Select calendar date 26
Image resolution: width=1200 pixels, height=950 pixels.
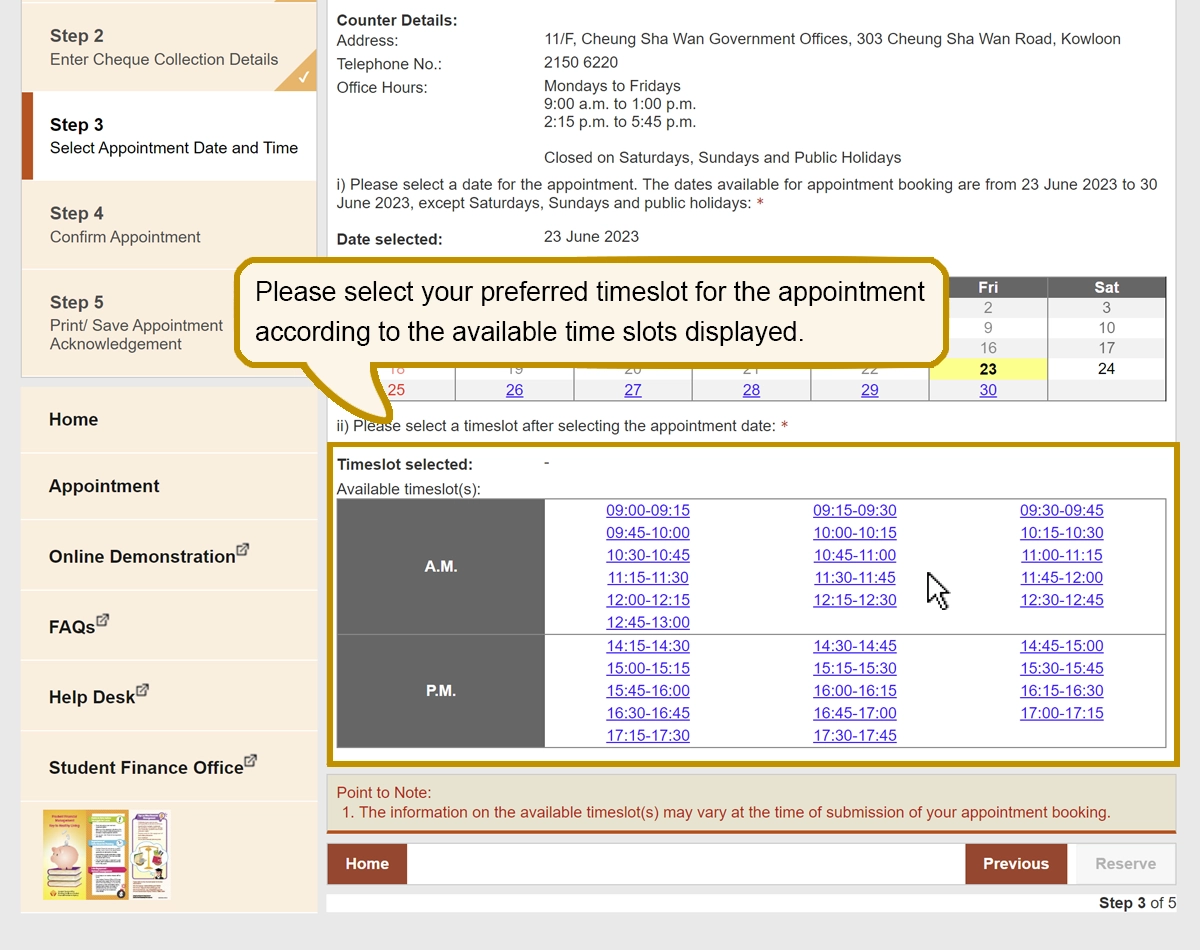click(514, 390)
